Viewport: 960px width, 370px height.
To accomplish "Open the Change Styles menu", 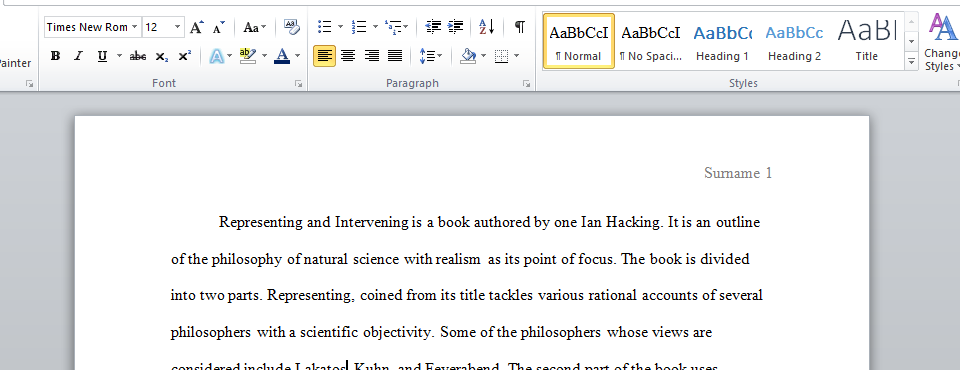I will tap(942, 41).
